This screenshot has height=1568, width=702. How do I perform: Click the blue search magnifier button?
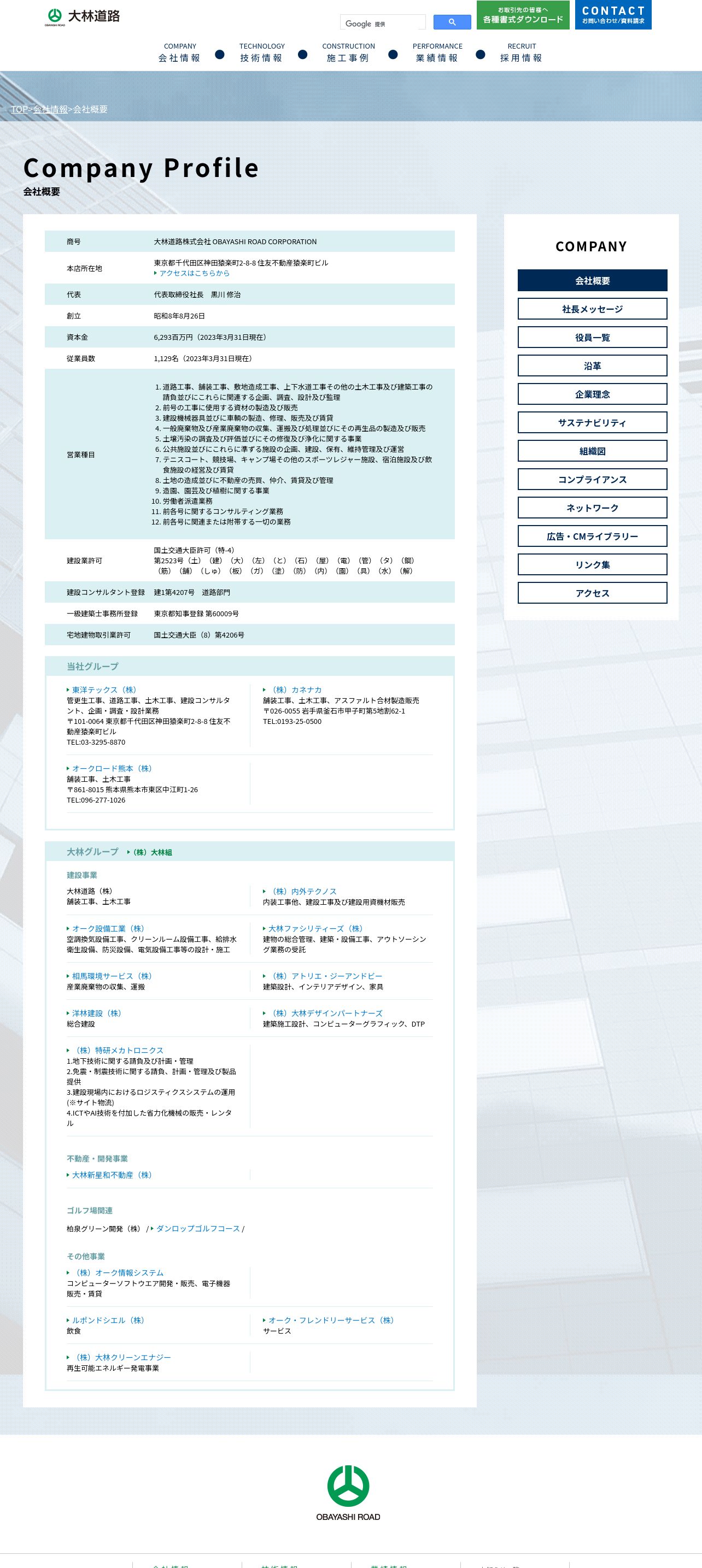tap(452, 22)
